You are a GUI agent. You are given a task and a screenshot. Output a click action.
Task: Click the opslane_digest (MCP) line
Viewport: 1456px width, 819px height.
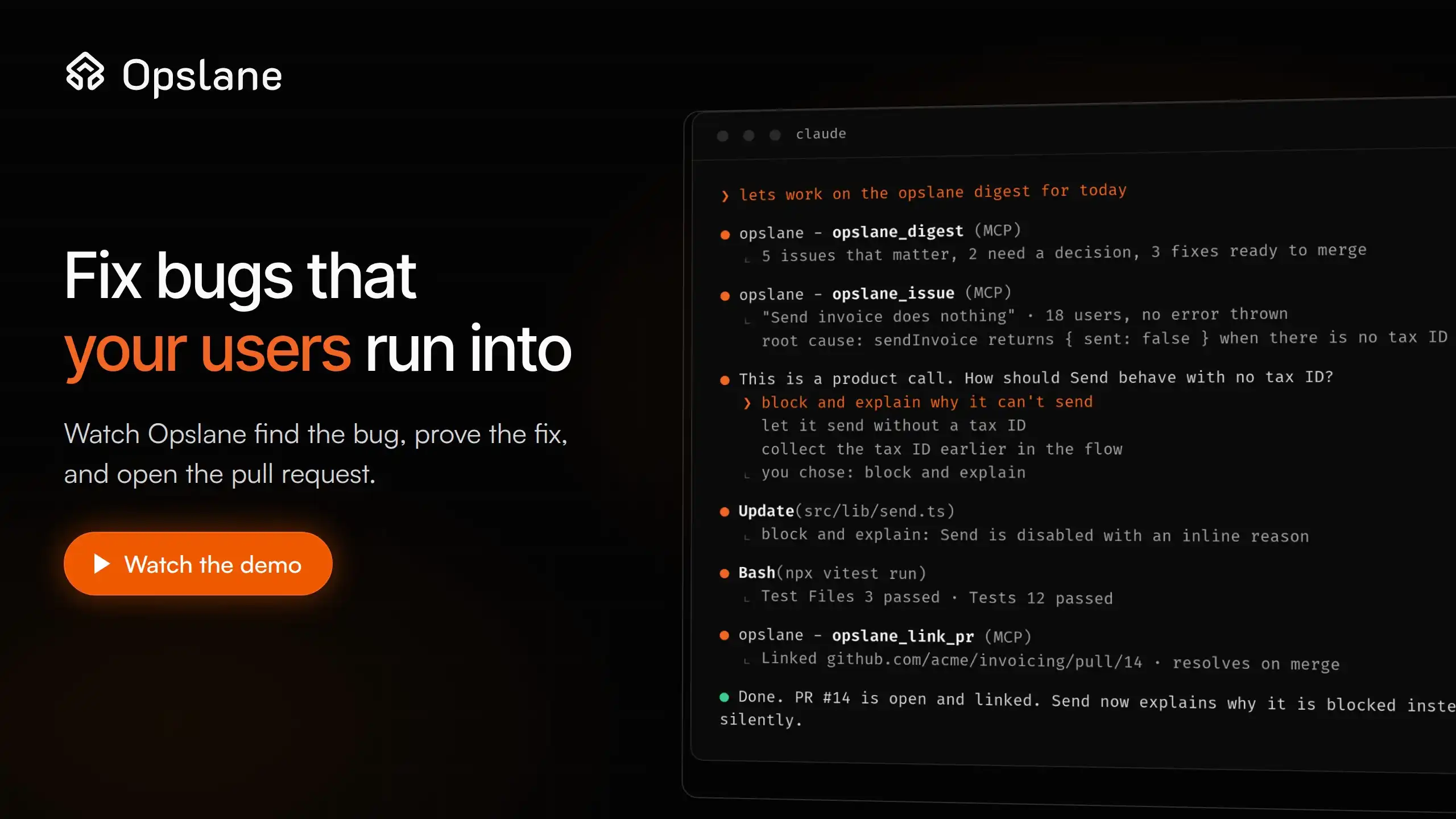(880, 231)
